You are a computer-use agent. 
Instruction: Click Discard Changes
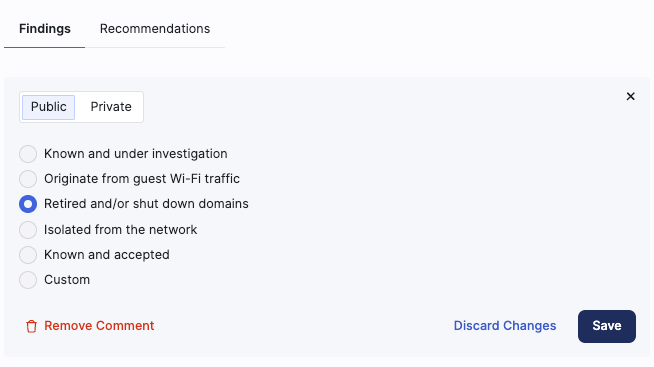[x=505, y=326]
